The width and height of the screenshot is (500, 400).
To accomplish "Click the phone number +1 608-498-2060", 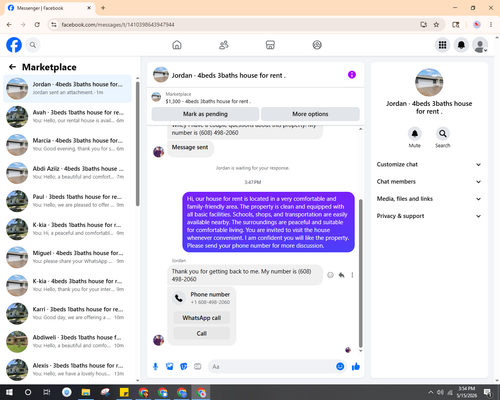I will pos(210,302).
